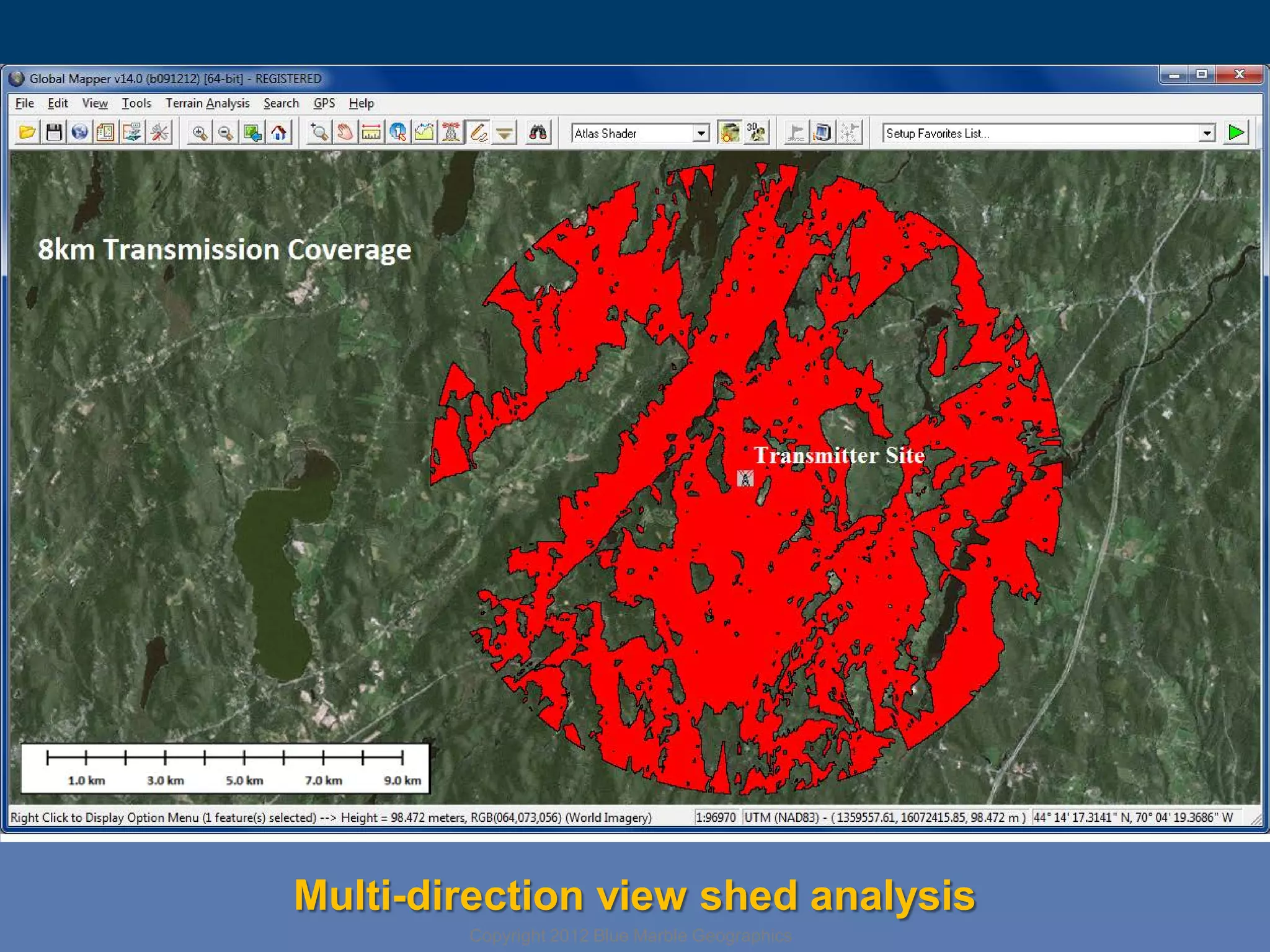Restore last view with green arrow icon

252,133
